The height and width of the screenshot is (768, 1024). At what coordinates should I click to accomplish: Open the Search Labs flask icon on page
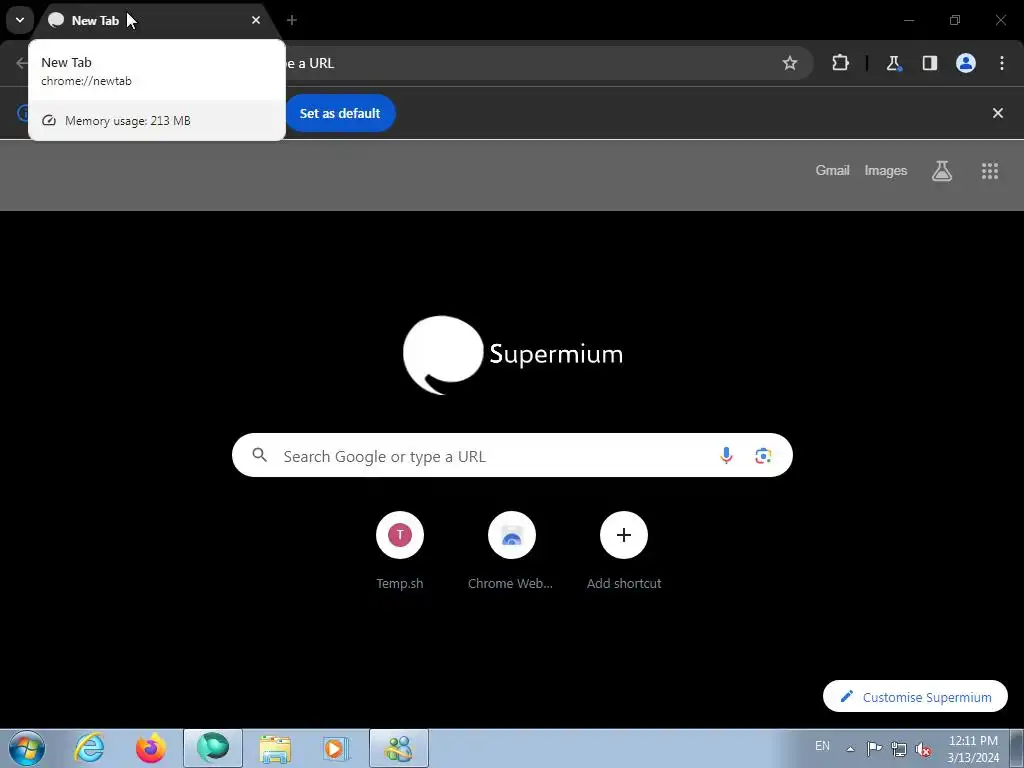[x=942, y=171]
